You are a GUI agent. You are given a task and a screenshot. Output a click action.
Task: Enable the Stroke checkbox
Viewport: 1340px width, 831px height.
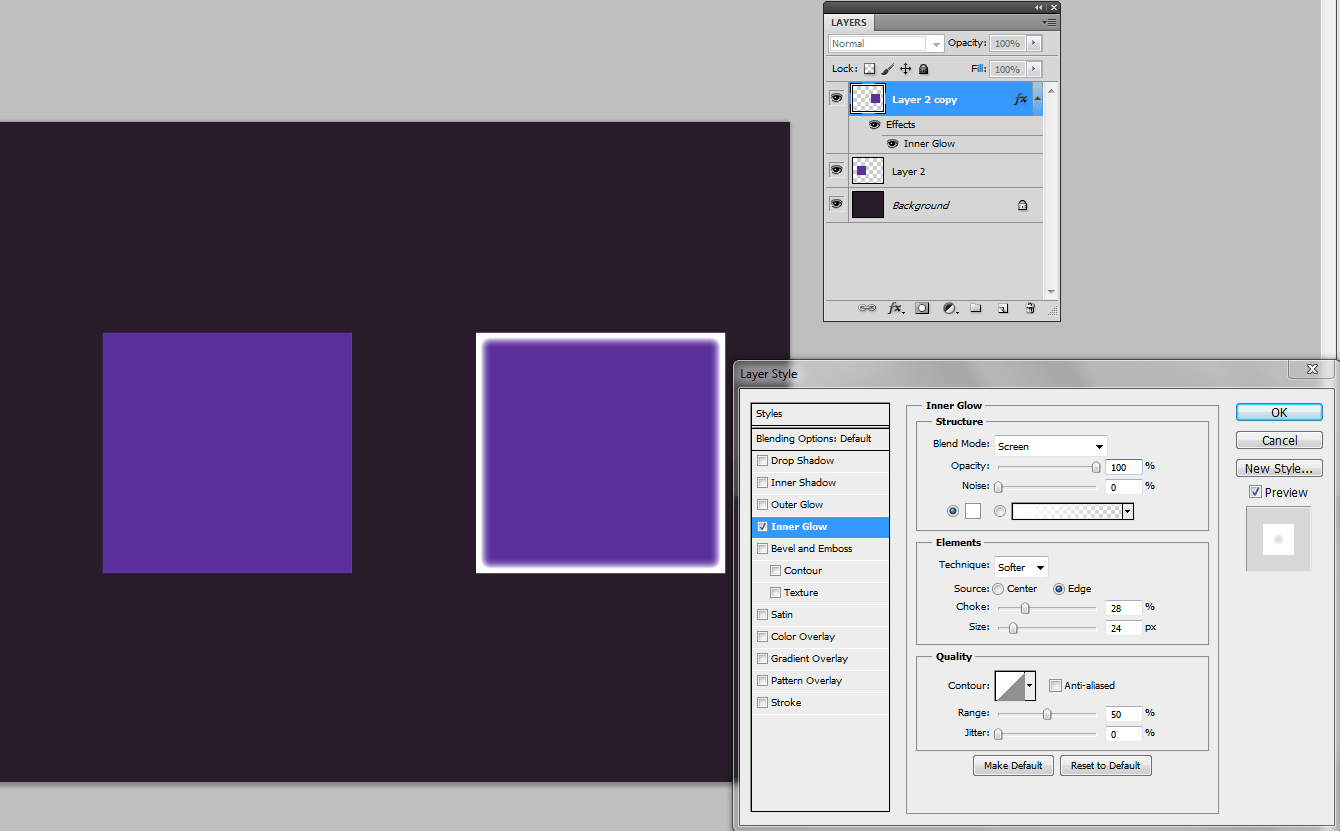click(763, 703)
